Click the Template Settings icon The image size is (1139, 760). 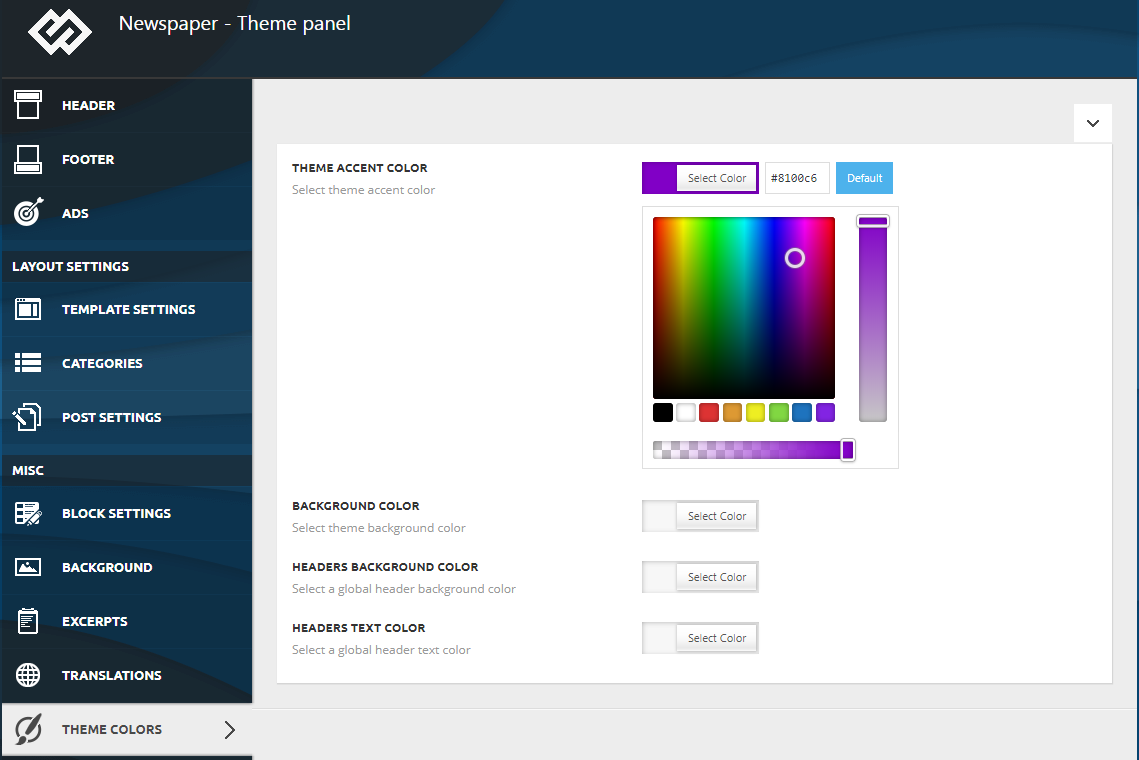coord(28,309)
